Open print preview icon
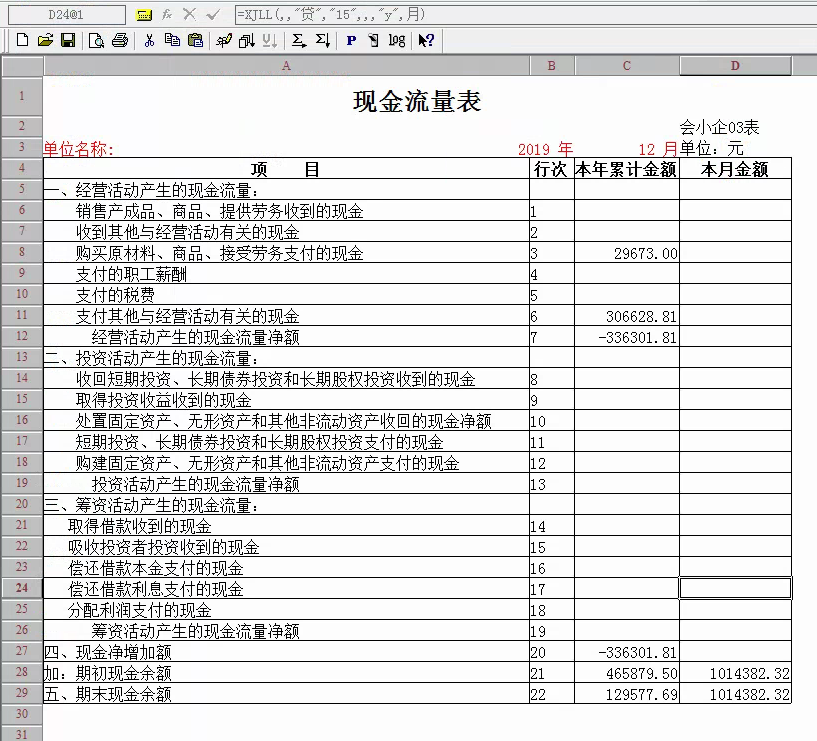 click(96, 40)
